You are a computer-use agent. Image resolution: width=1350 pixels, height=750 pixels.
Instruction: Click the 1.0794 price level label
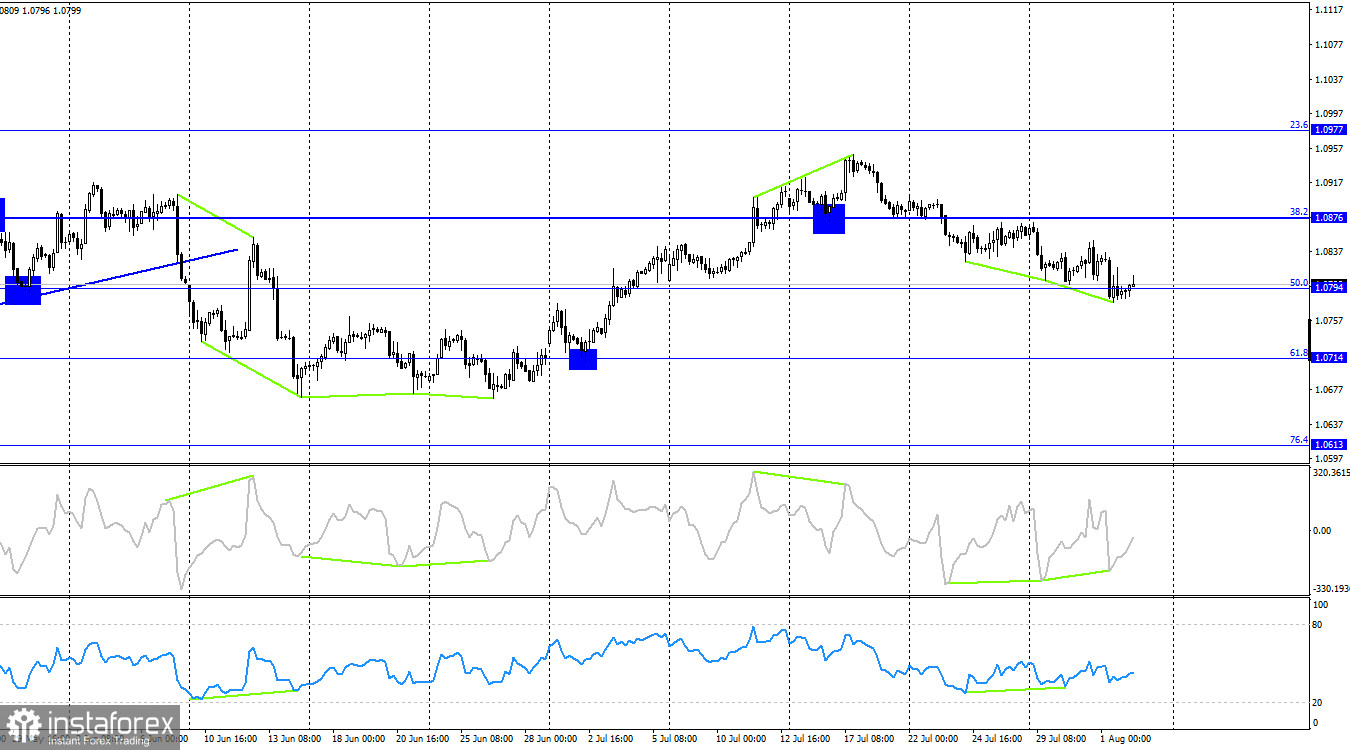(x=1329, y=288)
